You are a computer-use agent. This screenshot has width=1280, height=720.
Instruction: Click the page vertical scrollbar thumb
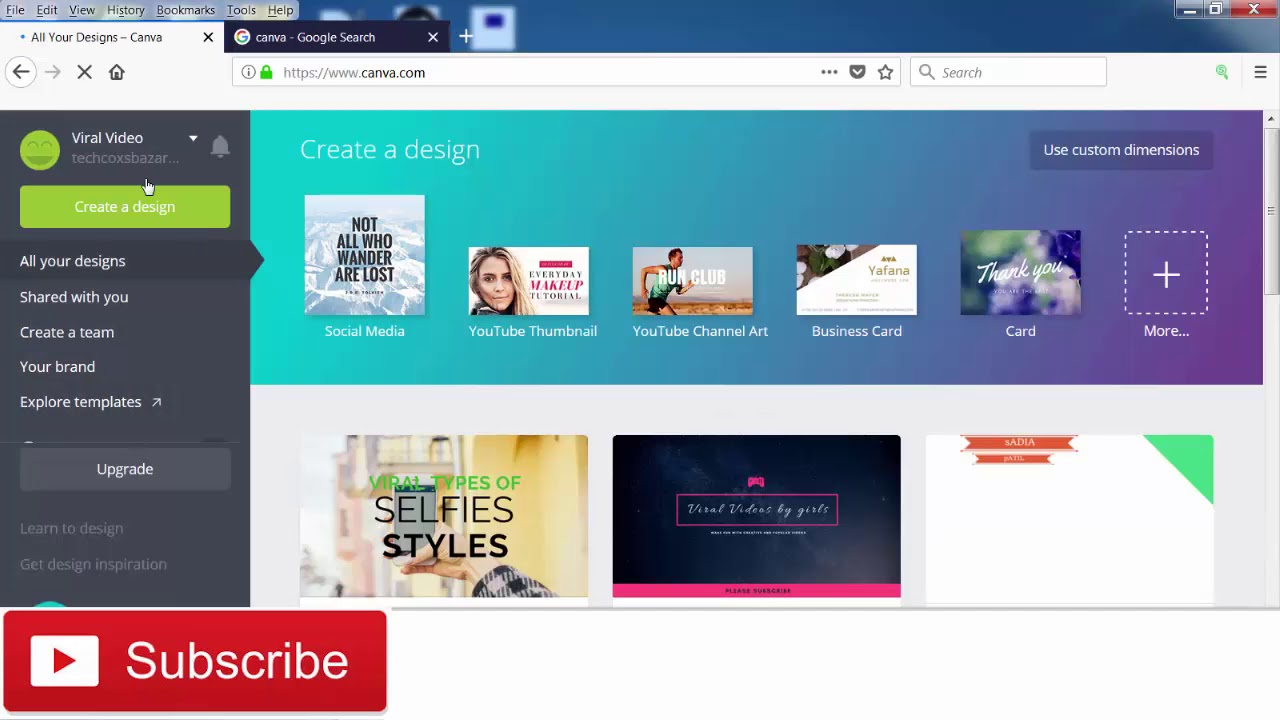click(1271, 212)
